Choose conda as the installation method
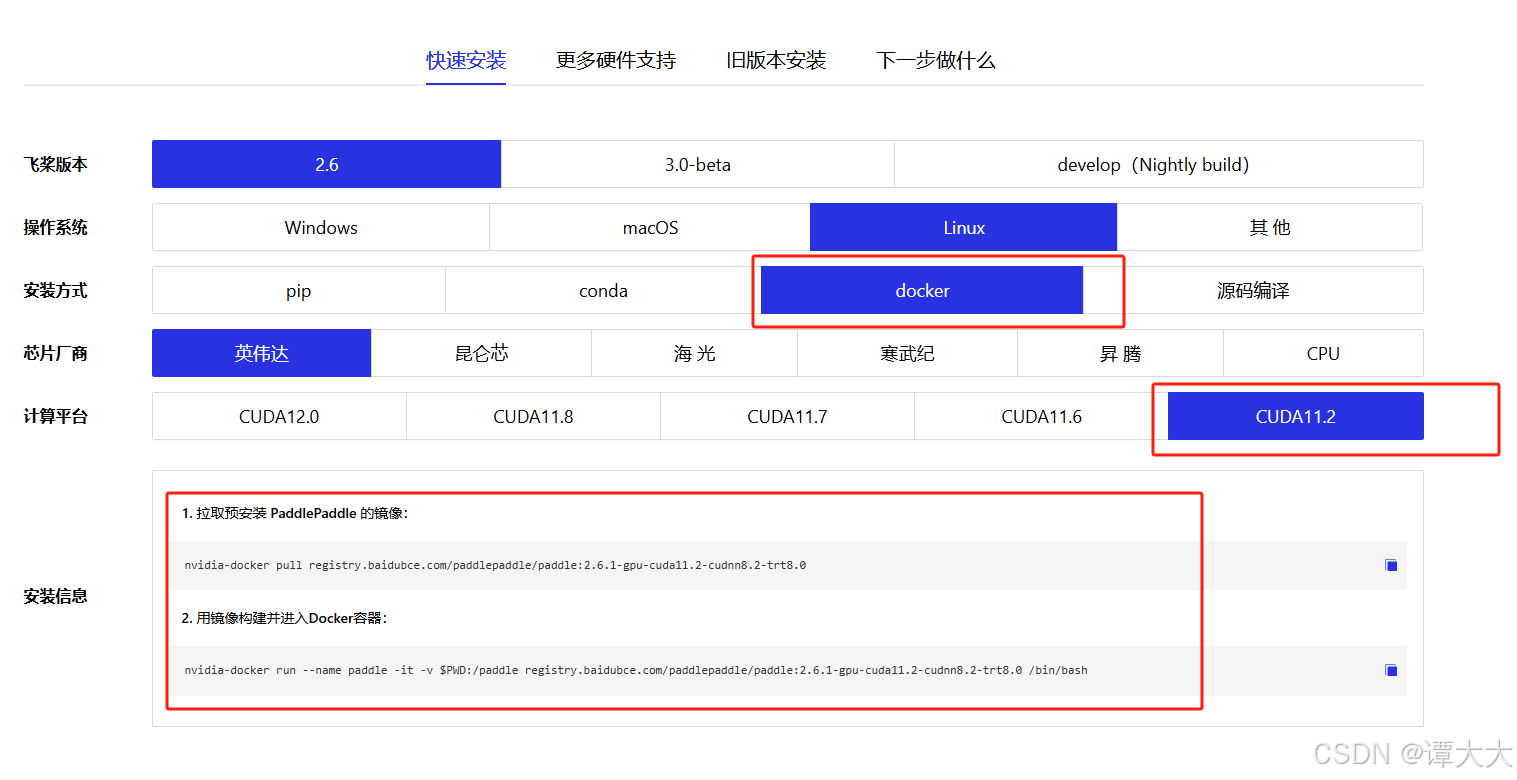This screenshot has width=1517, height=780. (x=603, y=290)
